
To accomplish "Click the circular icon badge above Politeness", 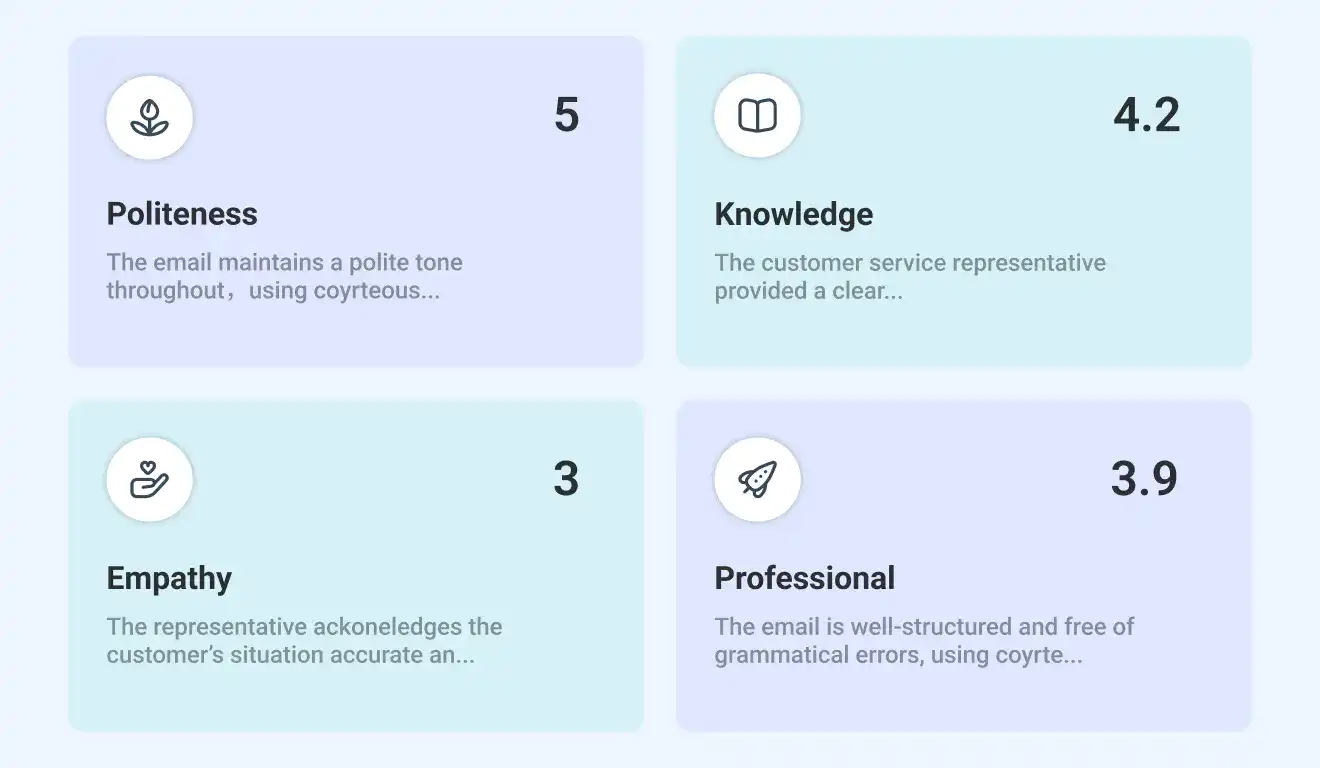I will (149, 117).
